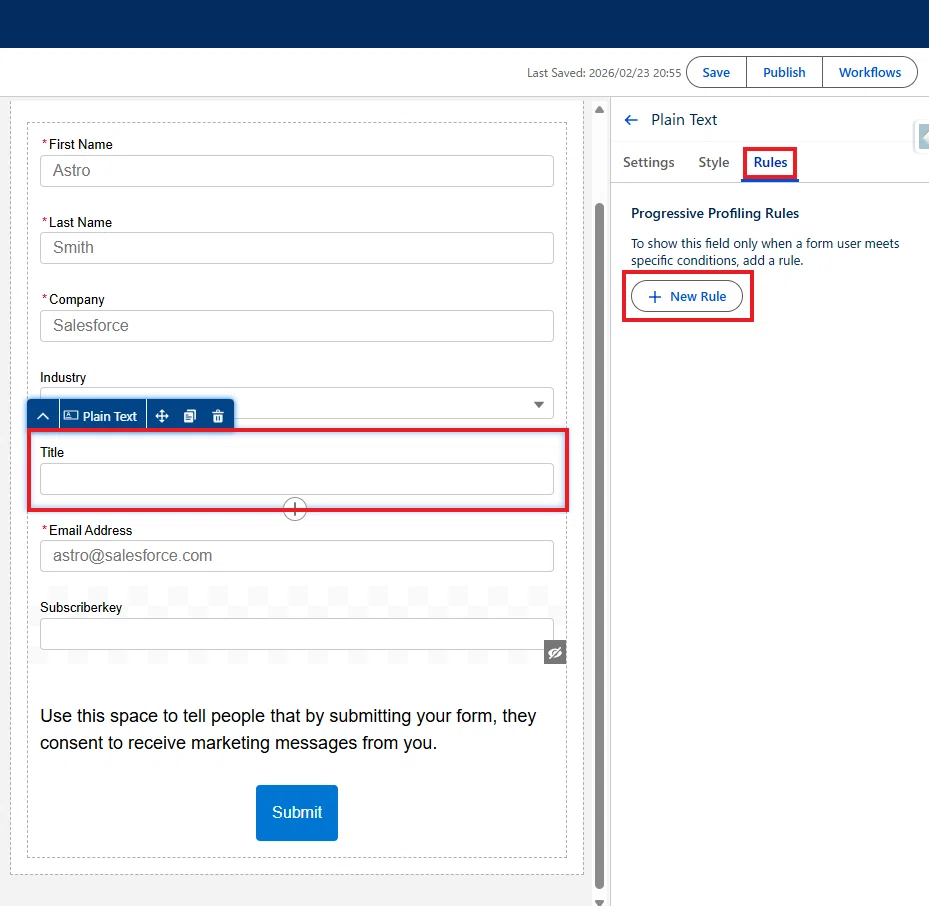Click the Save button
This screenshot has height=906, width=929.
[716, 72]
